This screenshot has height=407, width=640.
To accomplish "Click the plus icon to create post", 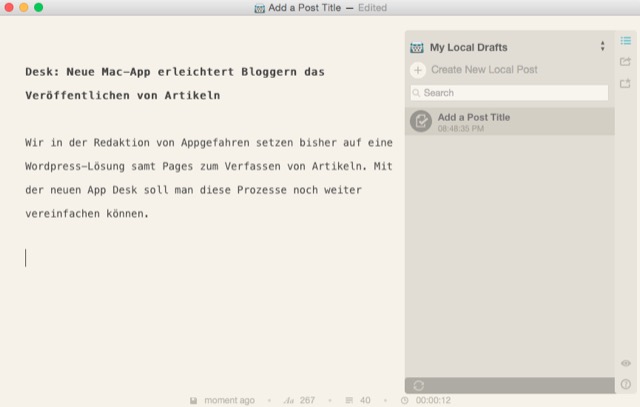I will coord(418,70).
